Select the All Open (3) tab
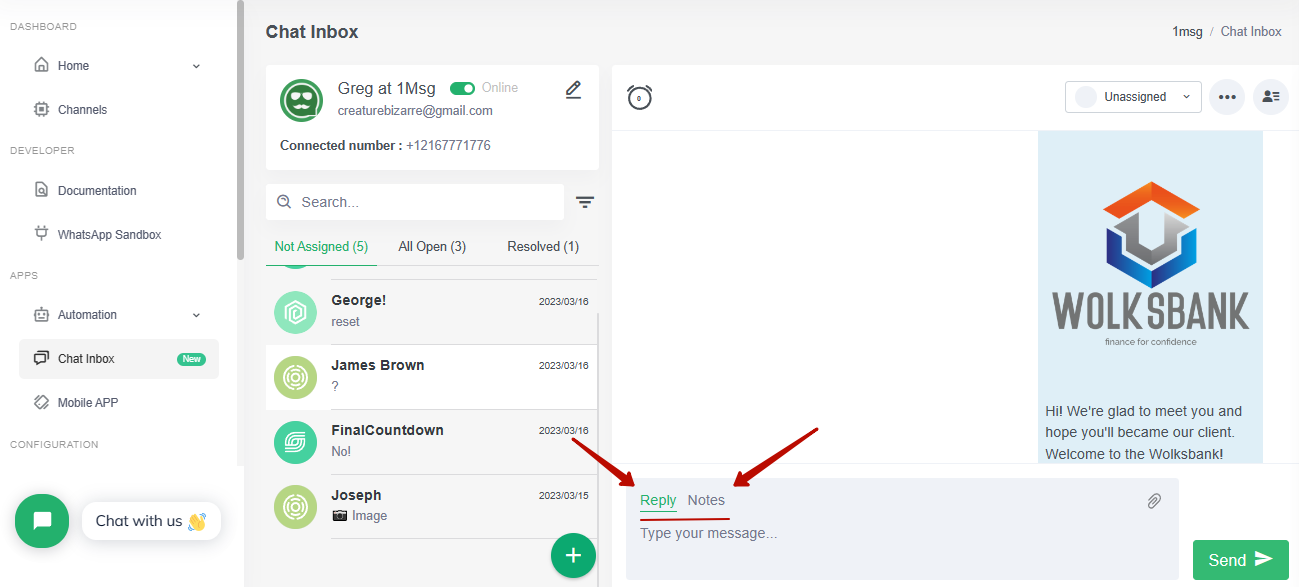 click(432, 246)
